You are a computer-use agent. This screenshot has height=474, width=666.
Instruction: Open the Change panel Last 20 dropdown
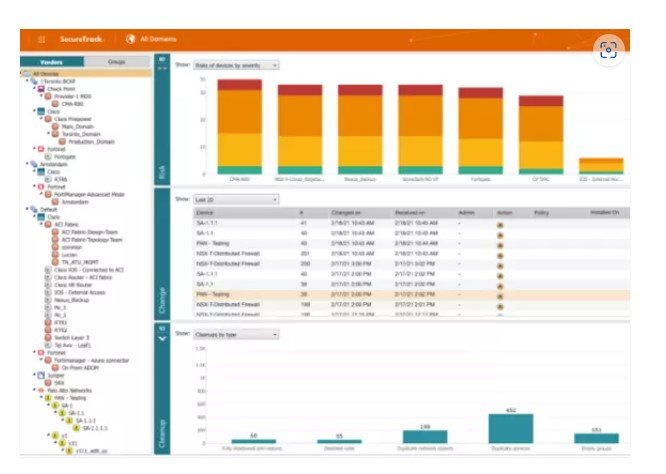tap(236, 199)
